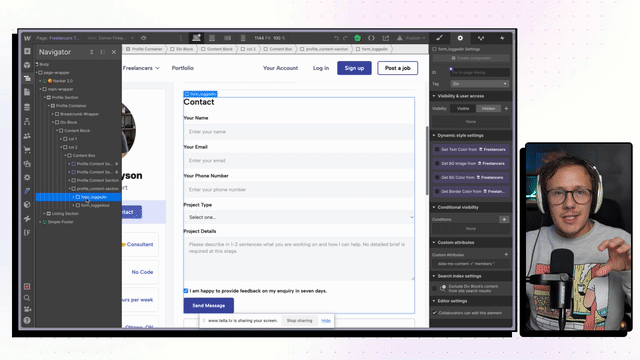Open the Webflow logo menu
The width and height of the screenshot is (640, 360).
(27, 38)
